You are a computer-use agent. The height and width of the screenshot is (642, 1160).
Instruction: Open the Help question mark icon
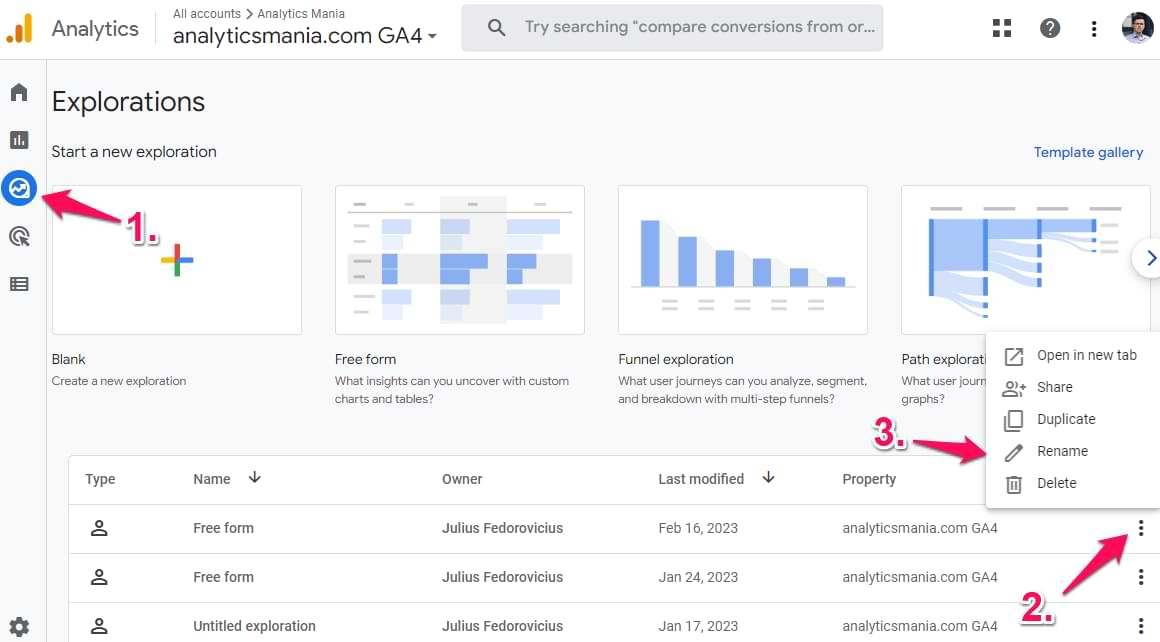pyautogui.click(x=1050, y=28)
